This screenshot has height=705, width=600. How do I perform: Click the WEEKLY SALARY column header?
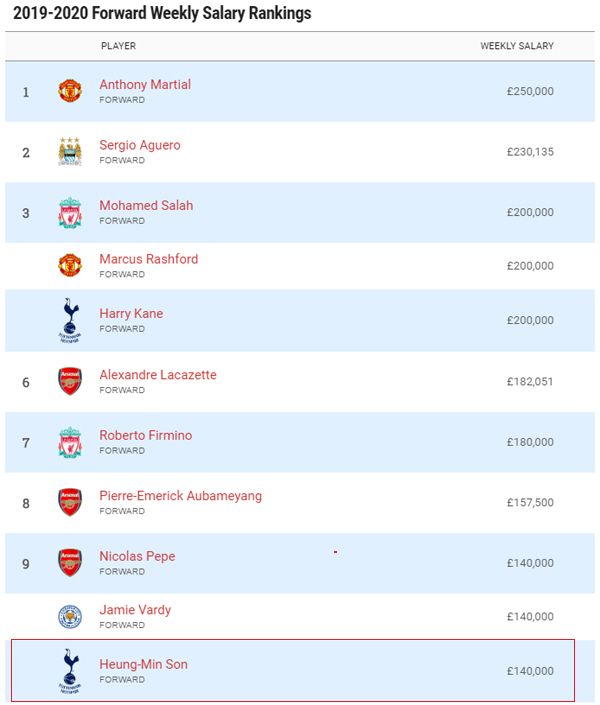tap(517, 46)
